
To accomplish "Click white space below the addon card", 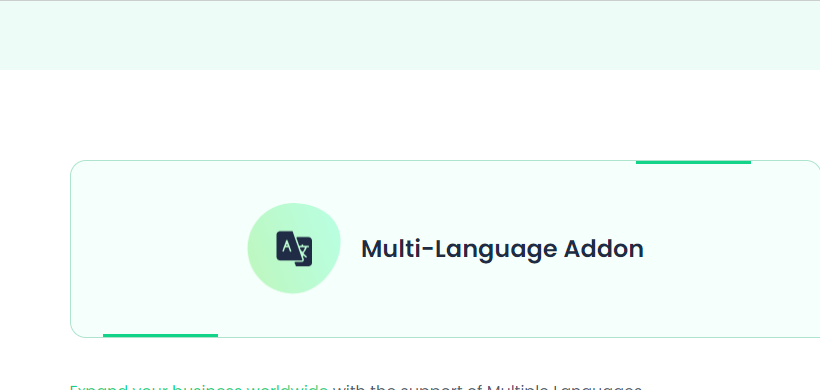I will tap(410, 360).
